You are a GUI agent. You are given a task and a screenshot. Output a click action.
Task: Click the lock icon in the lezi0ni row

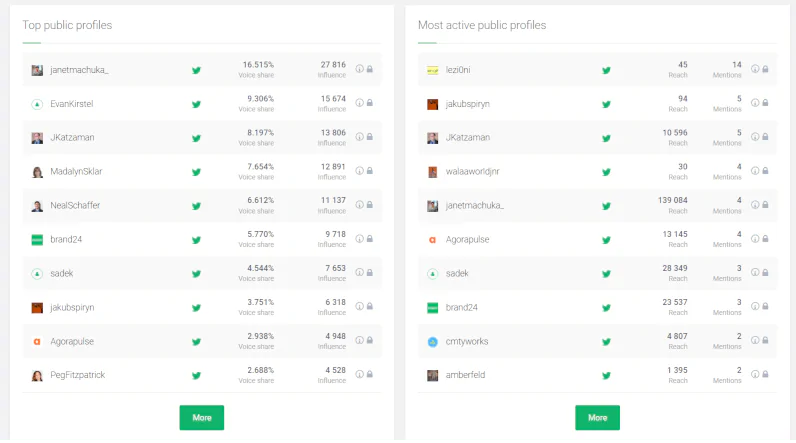coord(765,69)
